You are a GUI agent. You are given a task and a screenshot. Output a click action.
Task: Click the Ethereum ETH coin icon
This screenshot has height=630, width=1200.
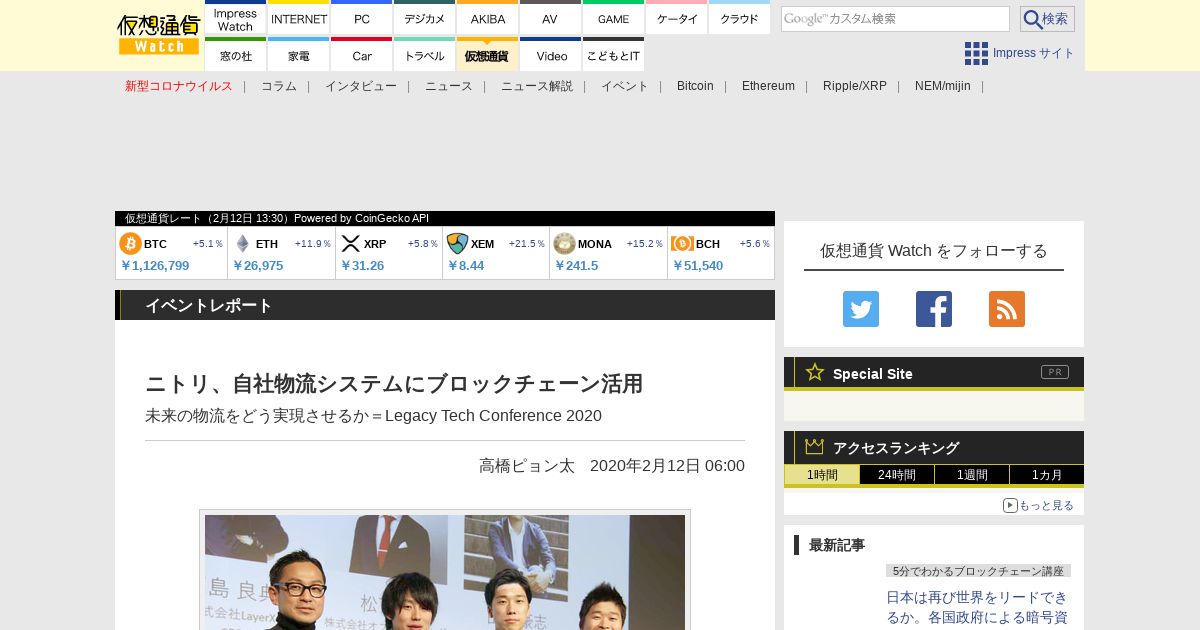pyautogui.click(x=242, y=244)
